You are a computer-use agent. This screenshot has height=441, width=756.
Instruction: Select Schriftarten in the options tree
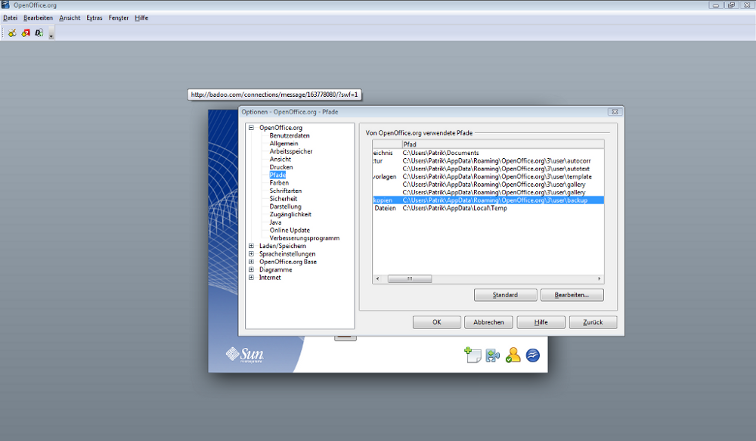pos(285,191)
